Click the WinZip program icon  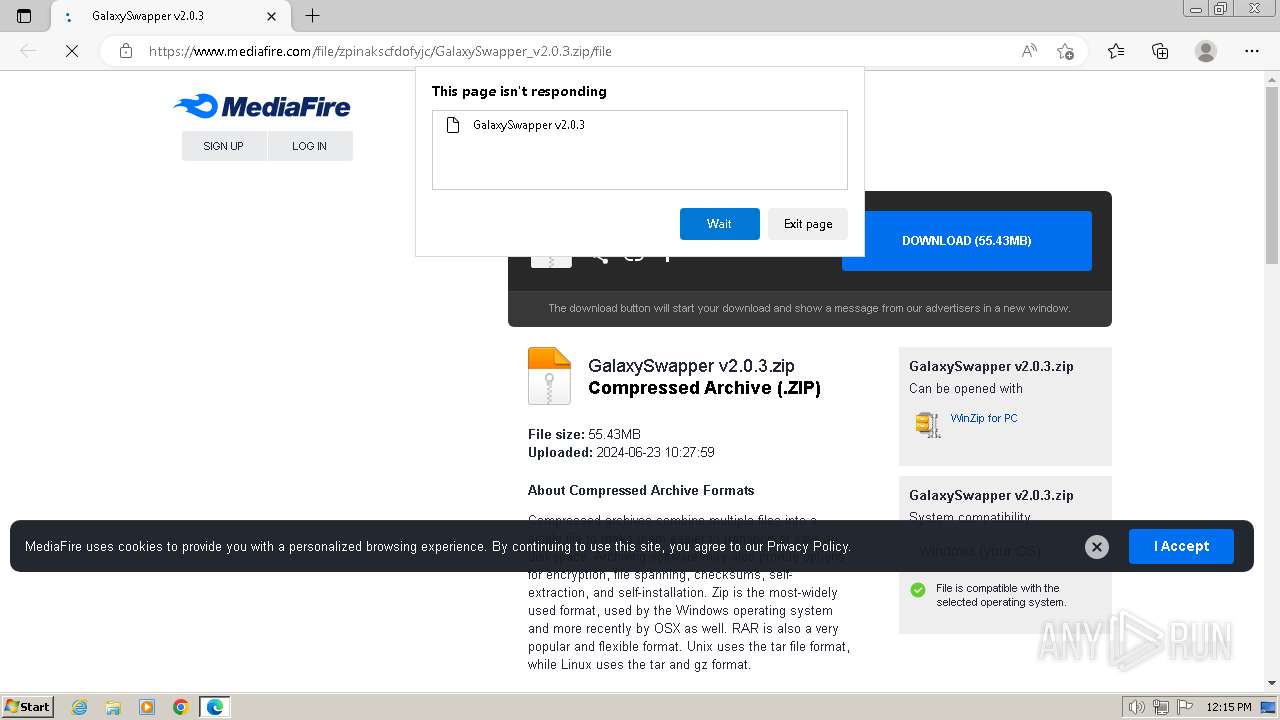coord(928,424)
